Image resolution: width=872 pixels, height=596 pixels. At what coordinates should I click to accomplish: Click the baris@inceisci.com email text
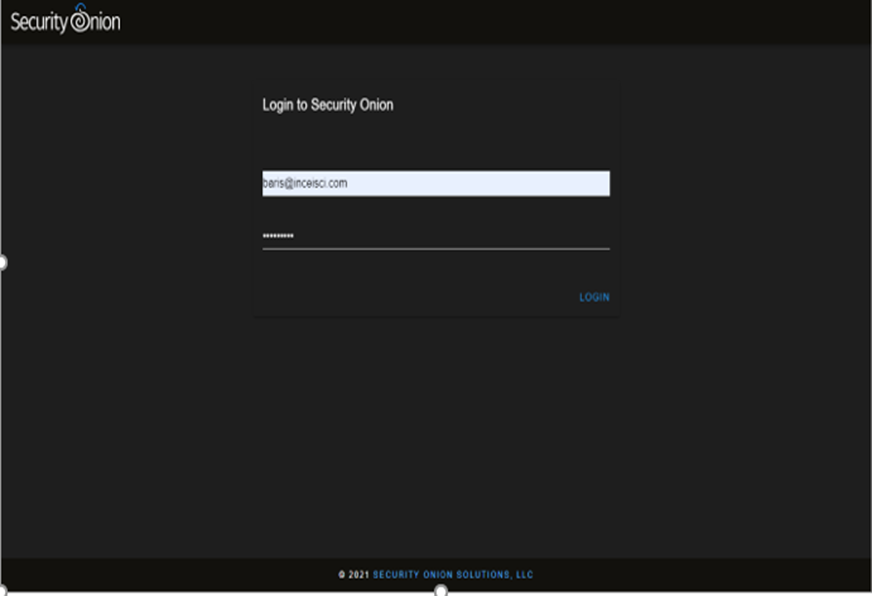[305, 183]
